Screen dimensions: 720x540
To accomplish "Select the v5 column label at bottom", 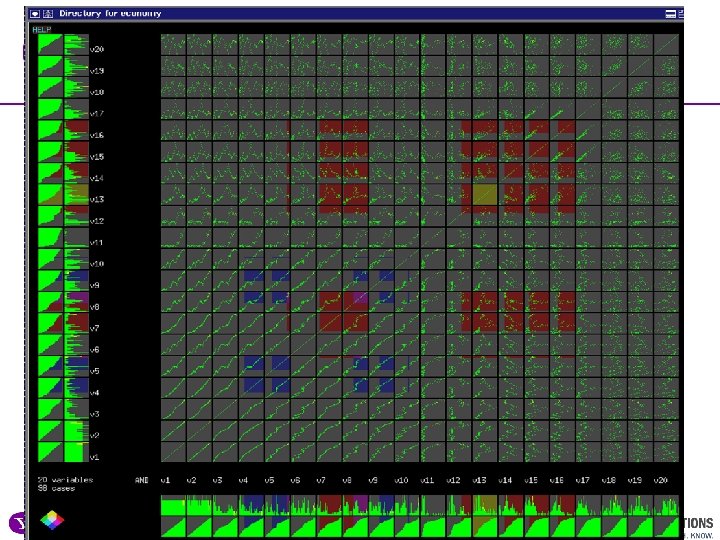I will click(269, 480).
